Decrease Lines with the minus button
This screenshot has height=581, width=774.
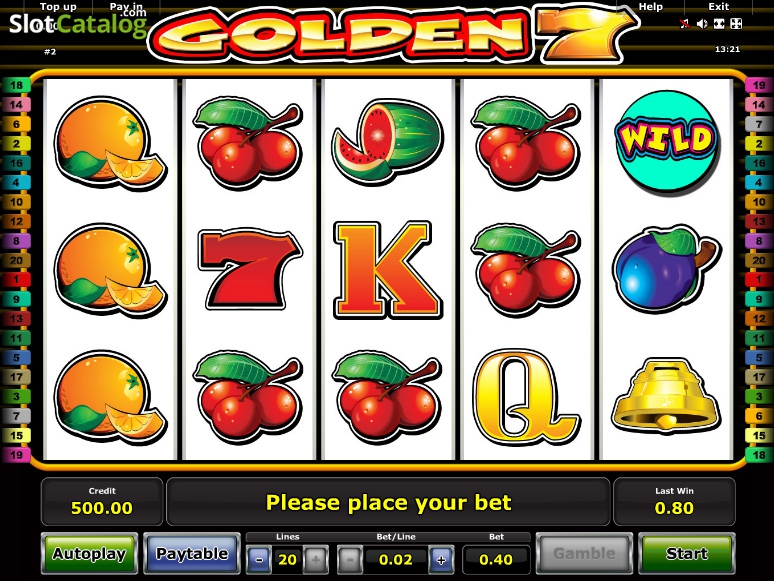click(259, 559)
